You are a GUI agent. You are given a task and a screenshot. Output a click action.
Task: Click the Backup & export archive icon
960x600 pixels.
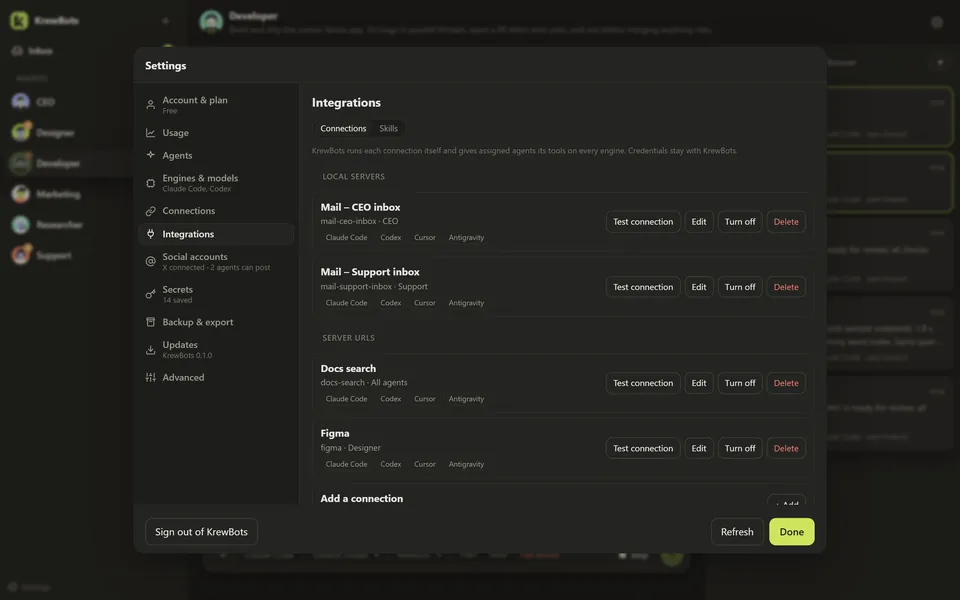click(151, 322)
